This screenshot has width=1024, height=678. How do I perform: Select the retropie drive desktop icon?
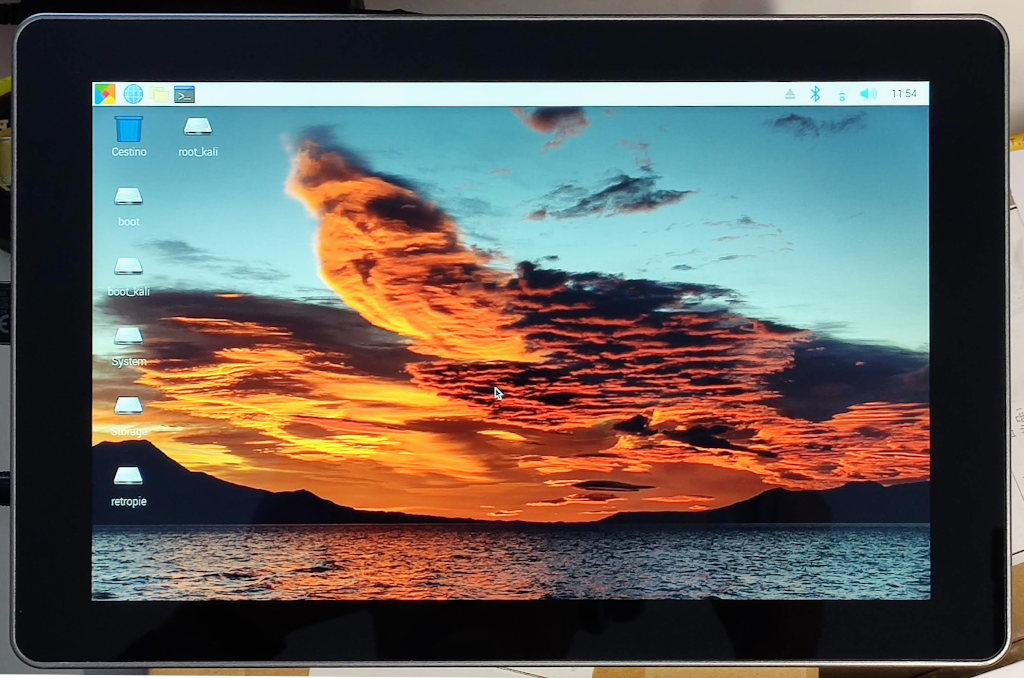(129, 487)
